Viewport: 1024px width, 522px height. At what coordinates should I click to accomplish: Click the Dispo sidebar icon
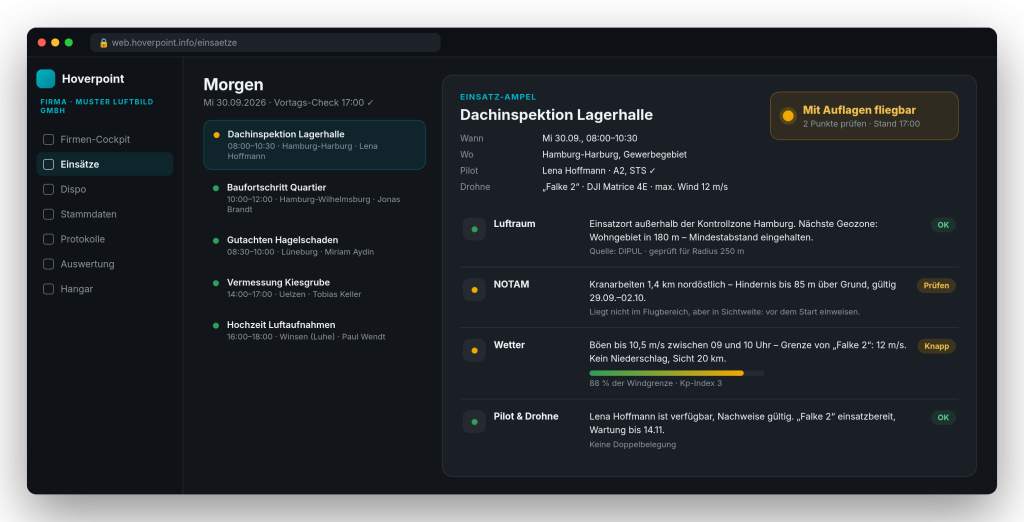click(x=48, y=189)
